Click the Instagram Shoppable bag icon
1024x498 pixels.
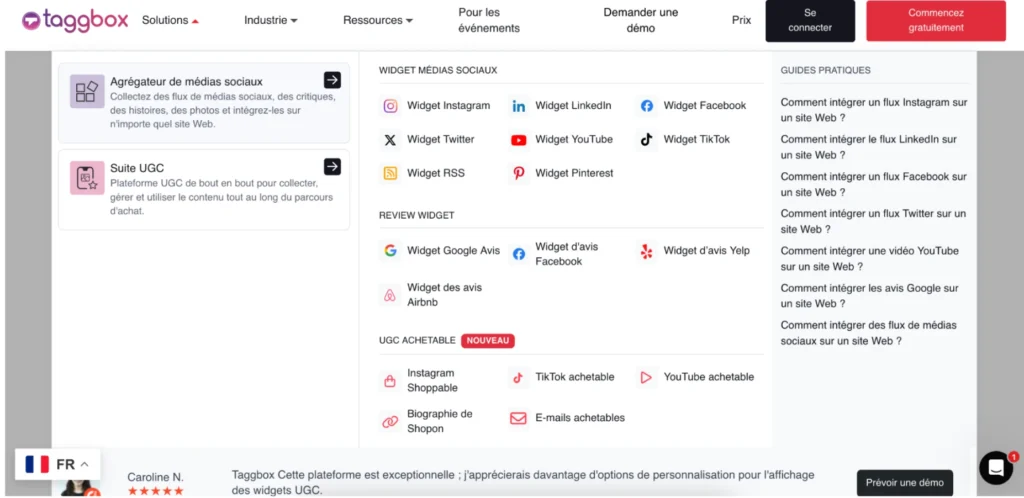tap(391, 381)
